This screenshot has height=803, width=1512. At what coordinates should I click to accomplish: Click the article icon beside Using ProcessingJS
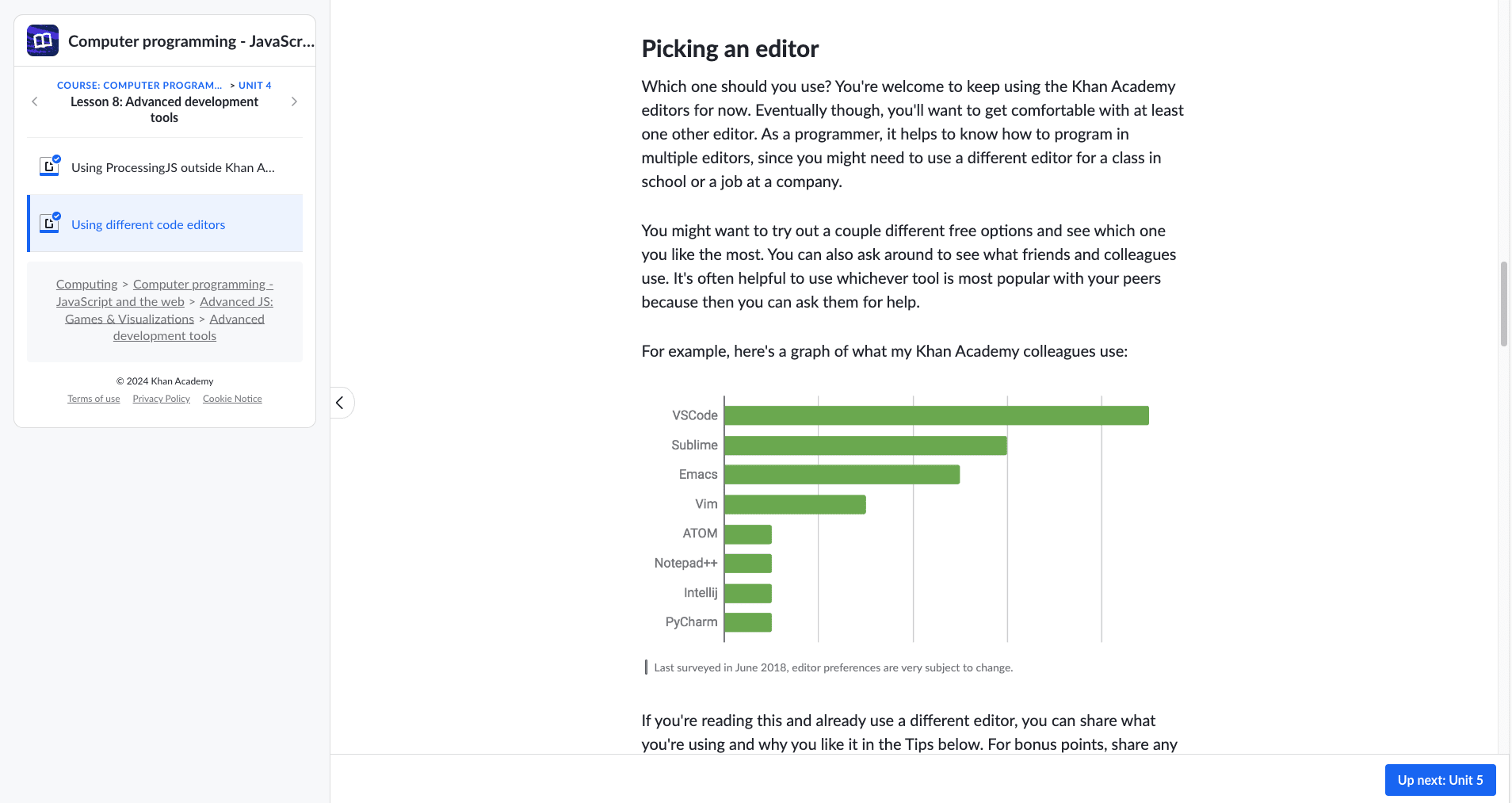coord(49,166)
